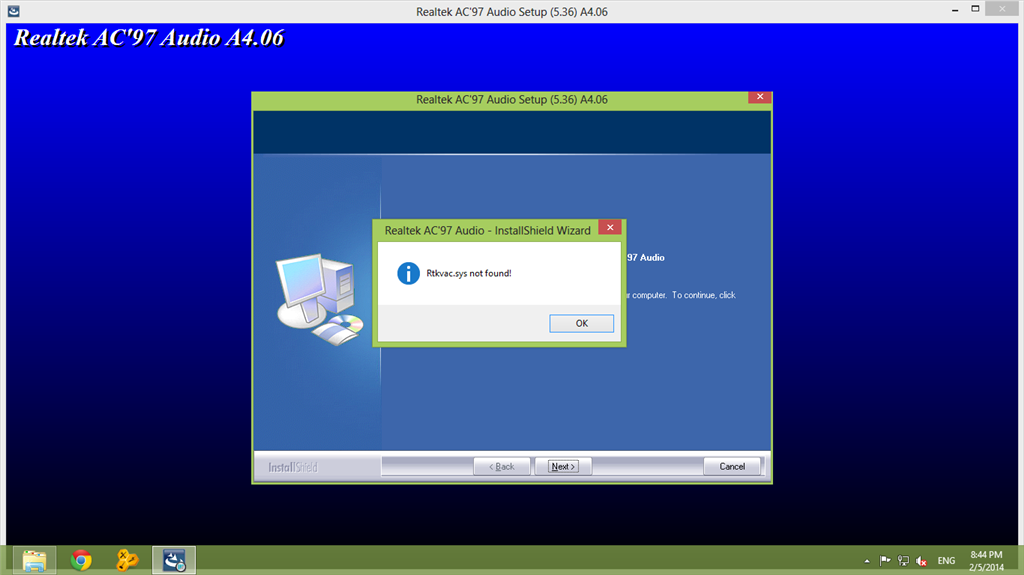Click the setup app icon in title bar
Image resolution: width=1024 pixels, height=575 pixels.
[13, 11]
